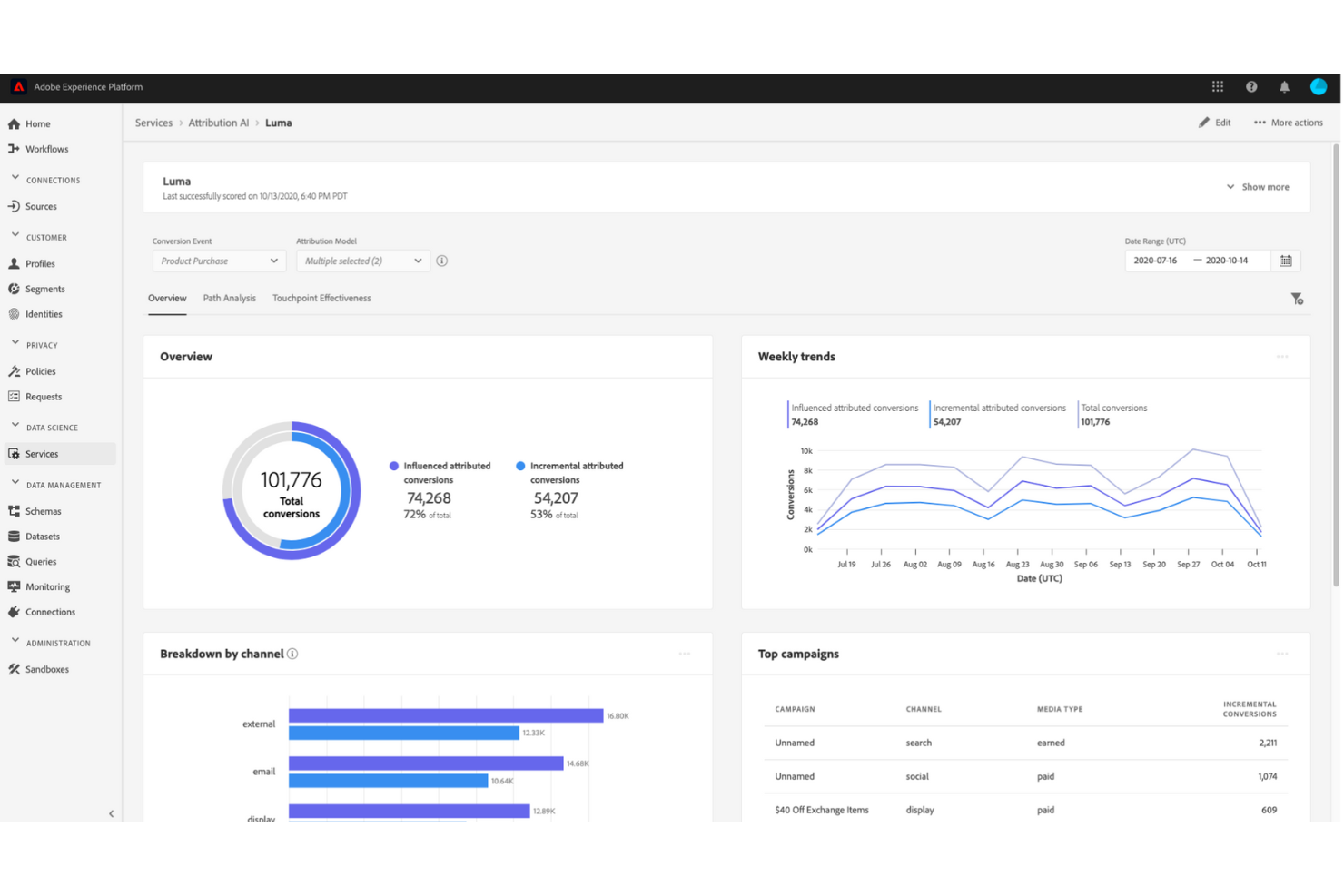
Task: Click the Influenced attributed conversions legend dot
Action: point(394,466)
